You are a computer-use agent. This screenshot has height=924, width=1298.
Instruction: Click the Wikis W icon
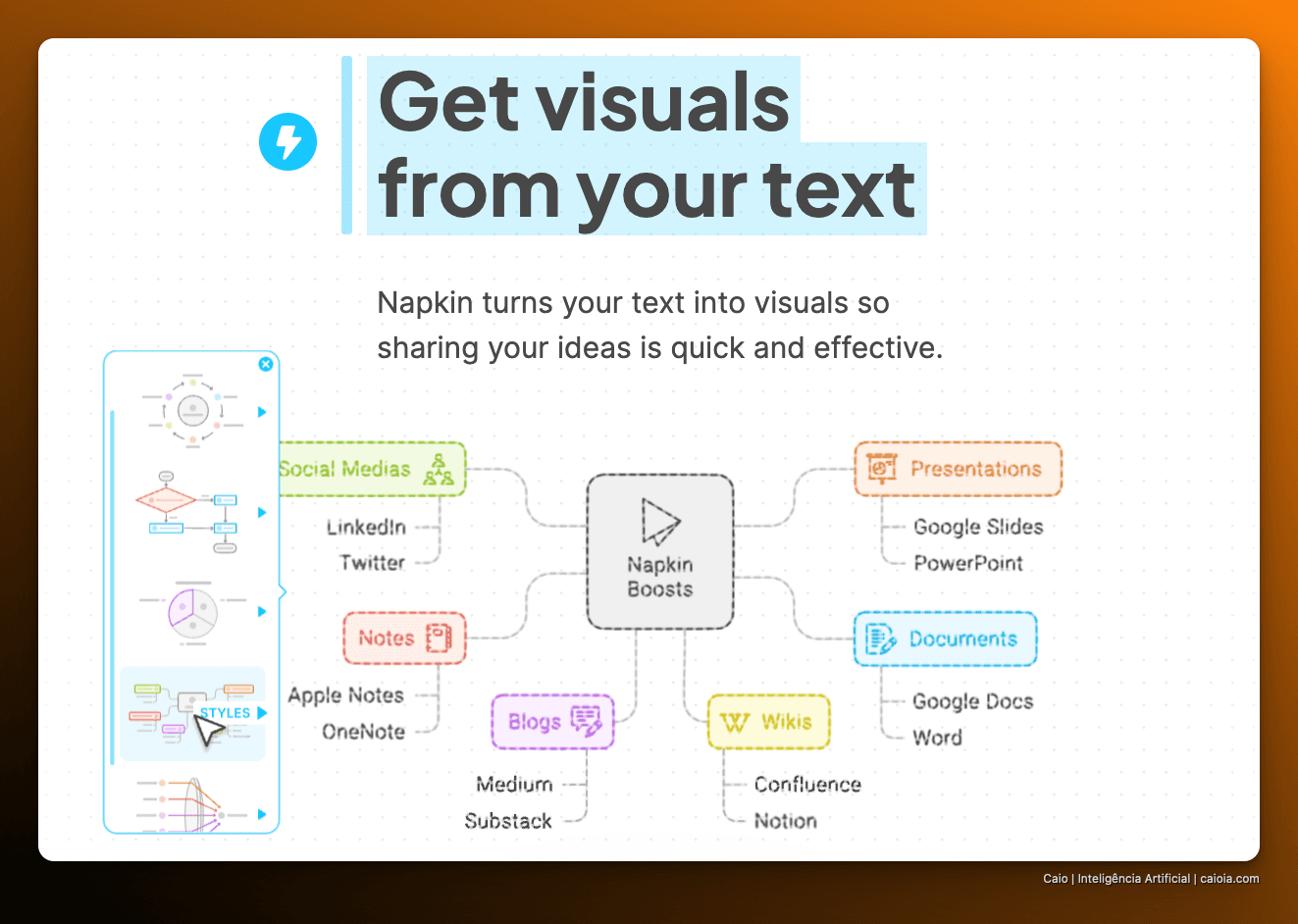pyautogui.click(x=734, y=723)
